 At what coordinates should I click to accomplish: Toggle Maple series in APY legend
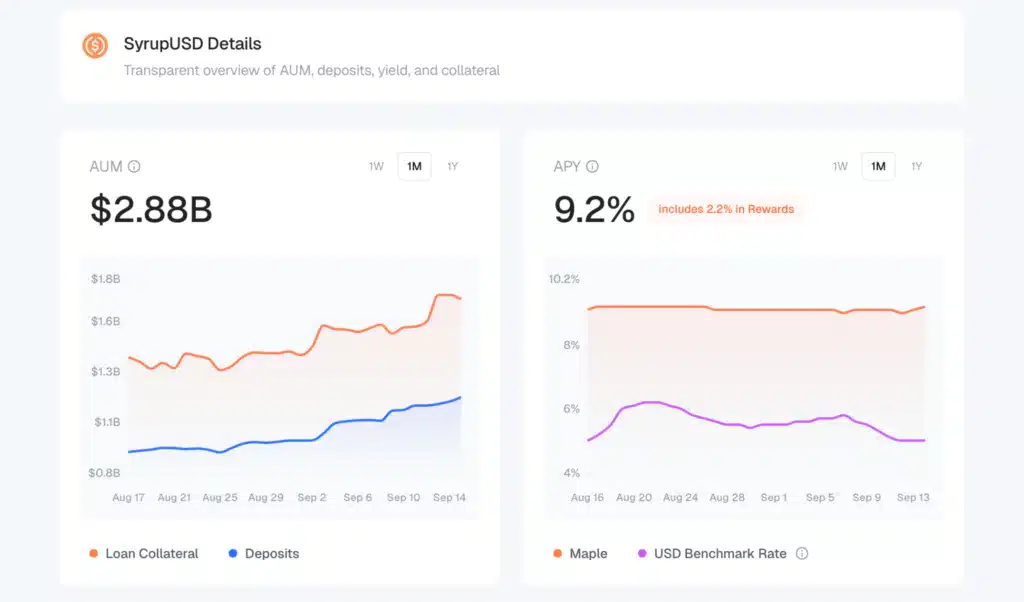point(588,553)
